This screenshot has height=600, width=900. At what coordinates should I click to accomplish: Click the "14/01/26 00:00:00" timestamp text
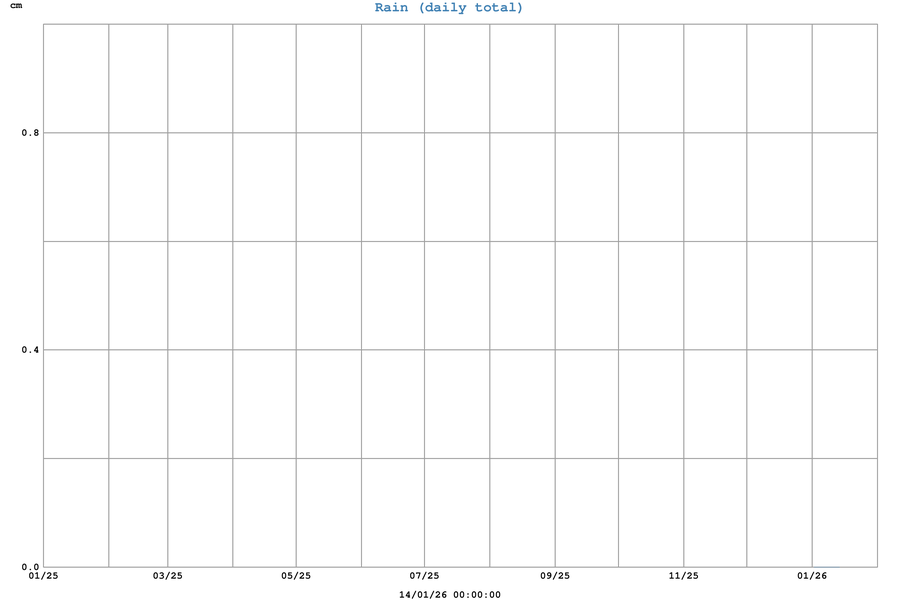(x=449, y=595)
